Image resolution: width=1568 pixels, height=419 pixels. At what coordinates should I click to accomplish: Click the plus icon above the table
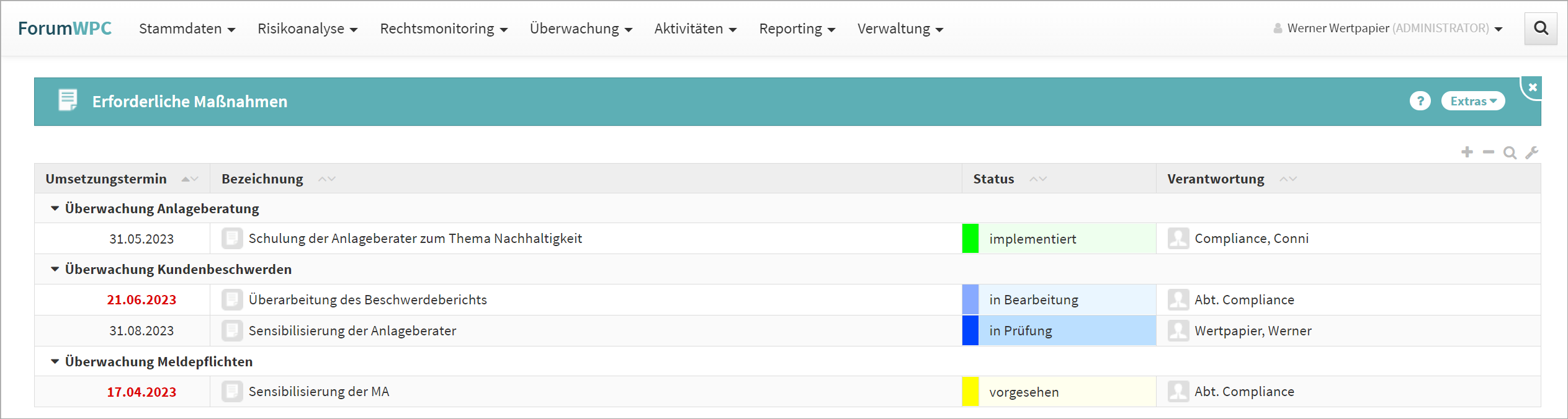click(x=1467, y=152)
